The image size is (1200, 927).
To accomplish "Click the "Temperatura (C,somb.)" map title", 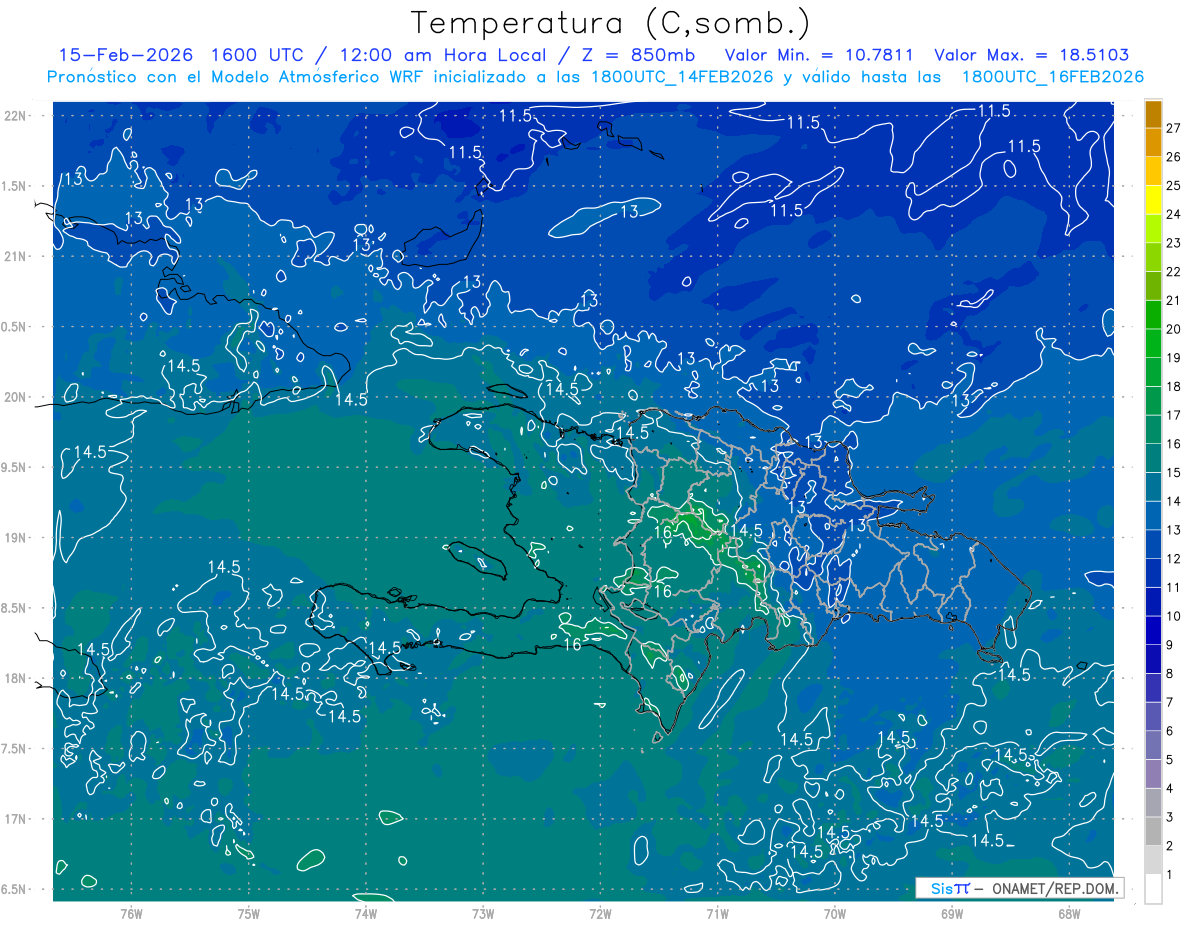I will (611, 24).
